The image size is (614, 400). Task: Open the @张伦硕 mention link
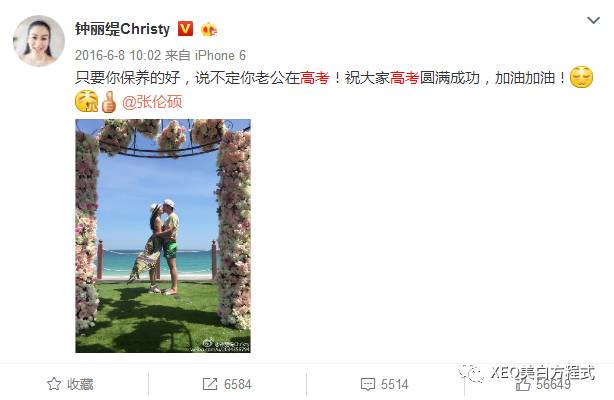(x=152, y=102)
